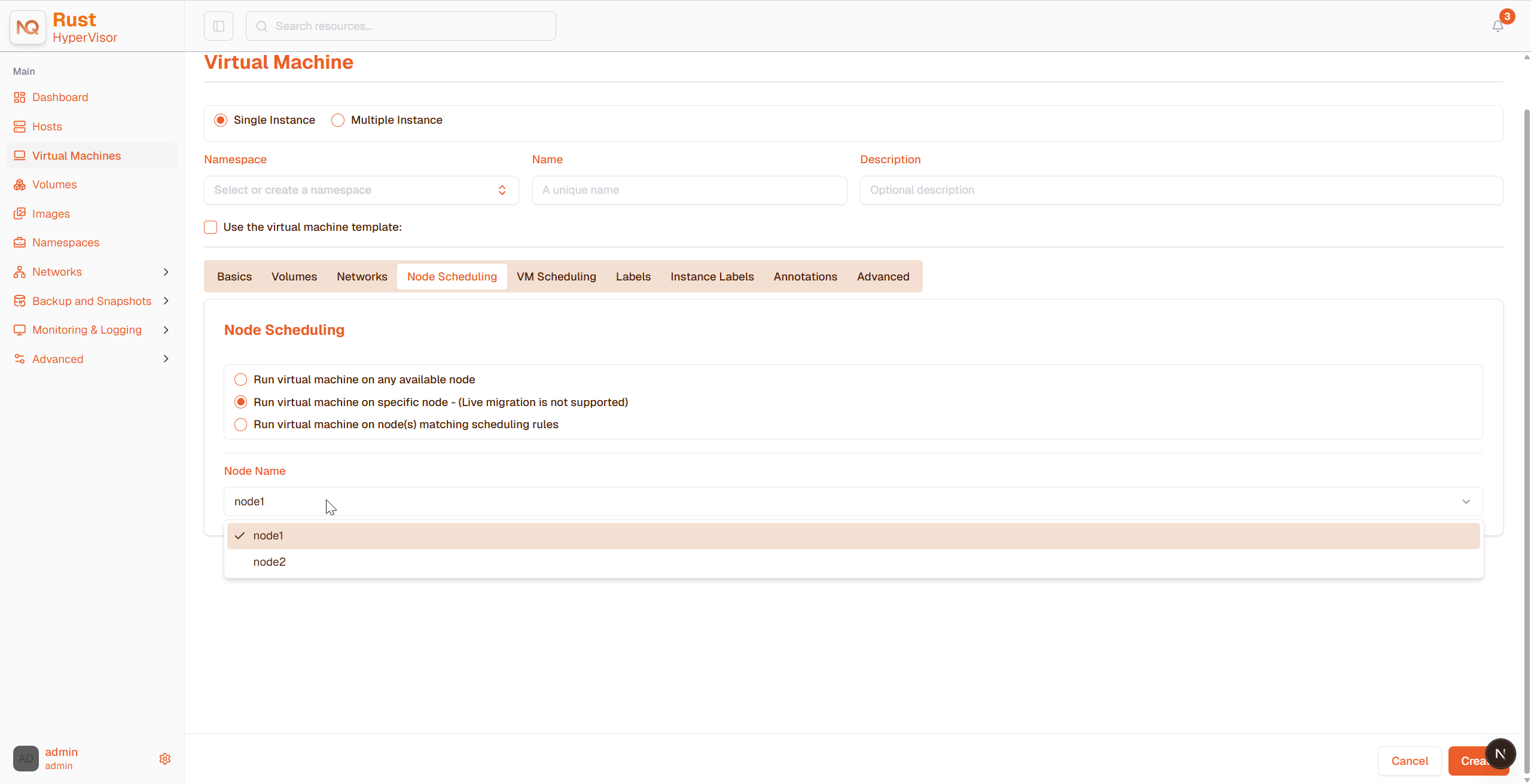The width and height of the screenshot is (1531, 784).
Task: Click the checkmark beside node1 option
Action: click(240, 536)
